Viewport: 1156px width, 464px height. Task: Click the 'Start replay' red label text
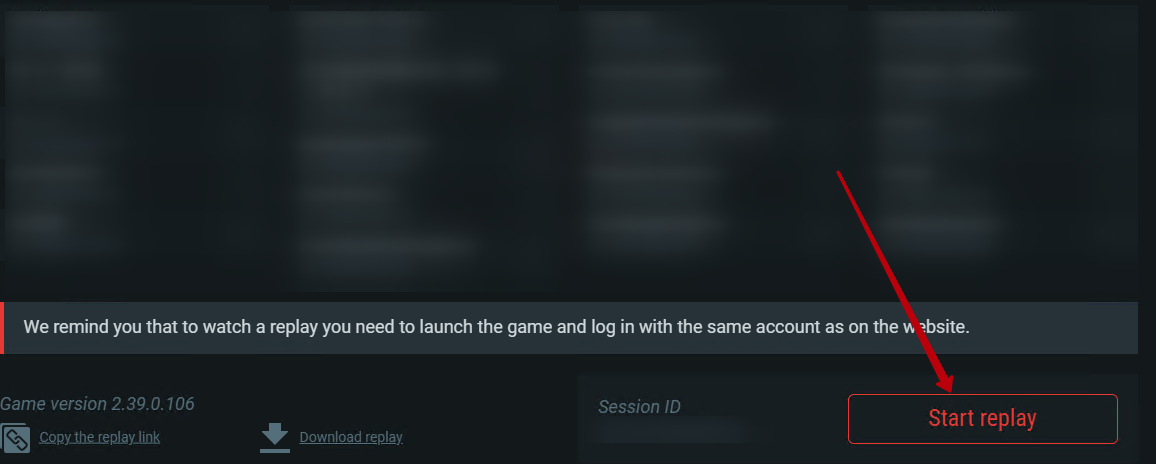coord(982,418)
